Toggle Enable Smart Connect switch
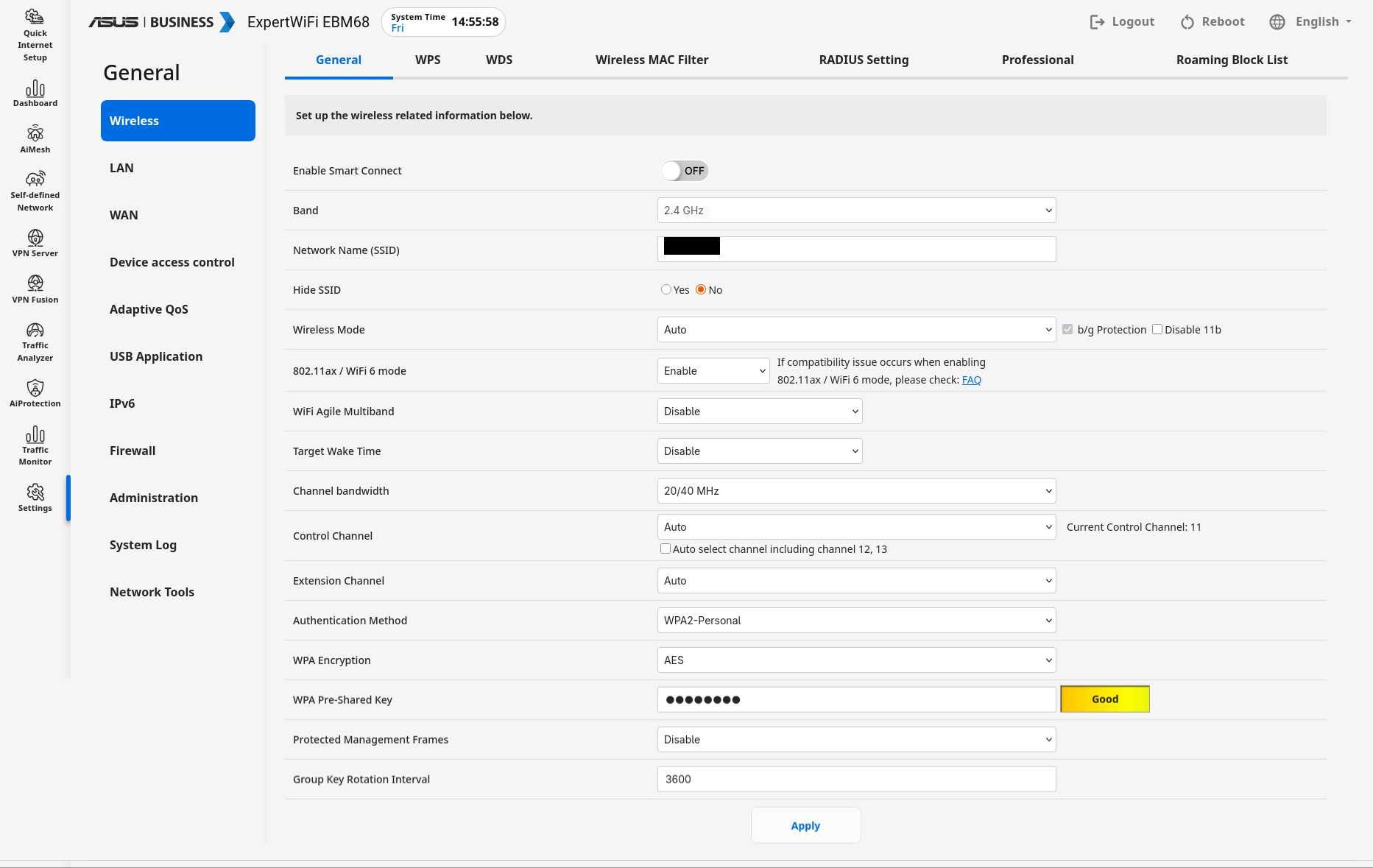Image resolution: width=1373 pixels, height=868 pixels. [685, 171]
